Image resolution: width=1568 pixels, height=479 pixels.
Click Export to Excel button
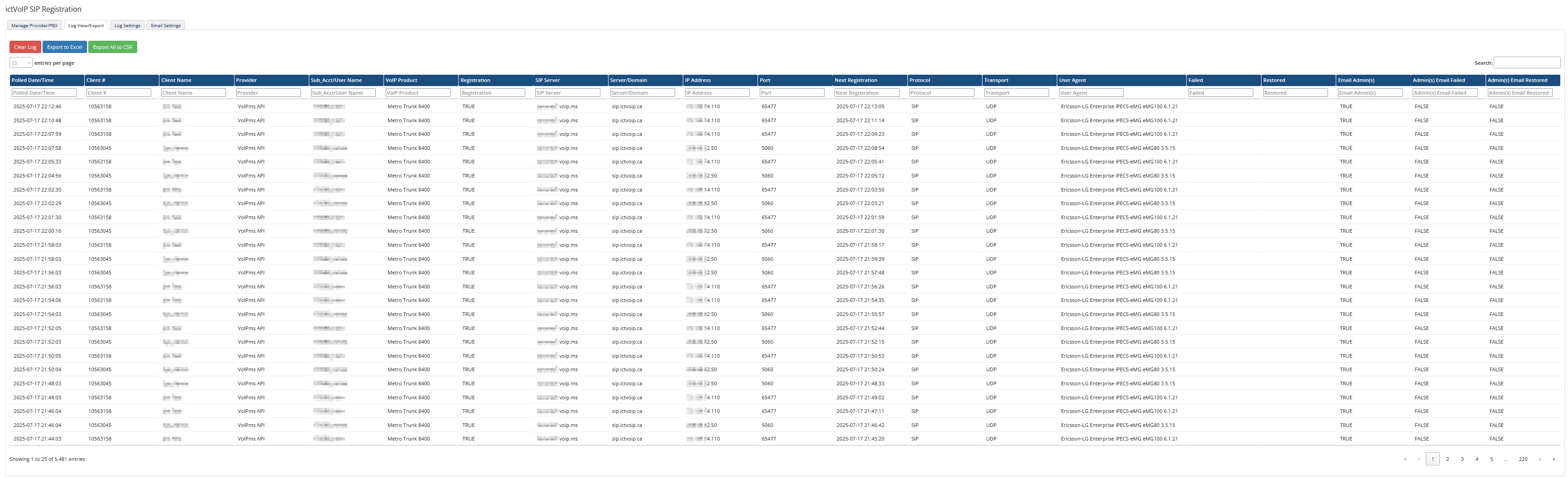pyautogui.click(x=64, y=47)
